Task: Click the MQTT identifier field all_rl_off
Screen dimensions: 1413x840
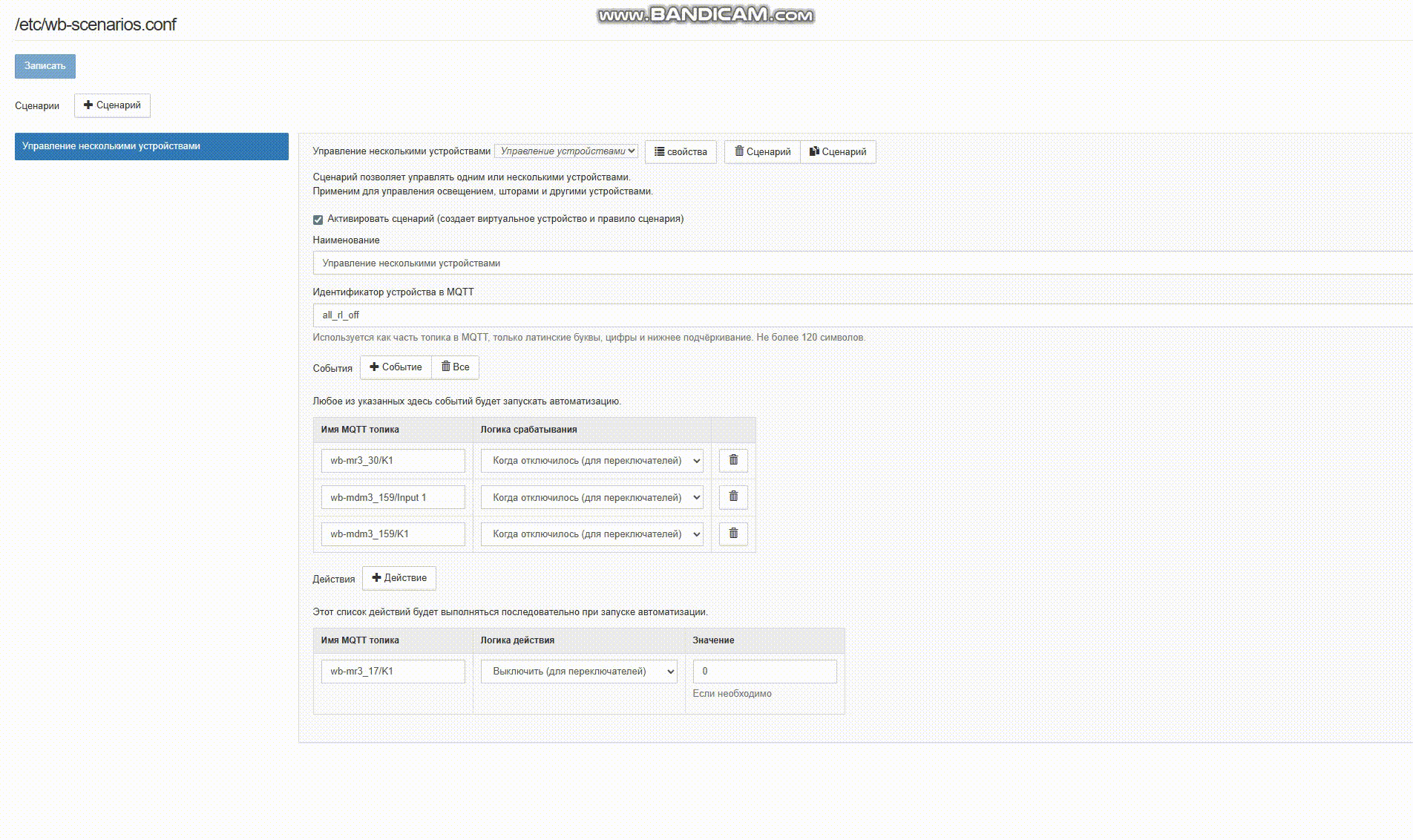Action: (862, 315)
